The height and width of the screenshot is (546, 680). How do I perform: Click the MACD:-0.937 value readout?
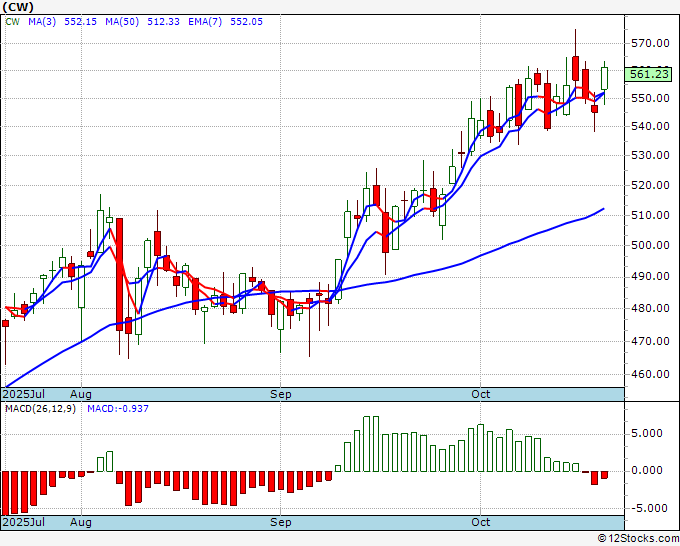tap(118, 409)
